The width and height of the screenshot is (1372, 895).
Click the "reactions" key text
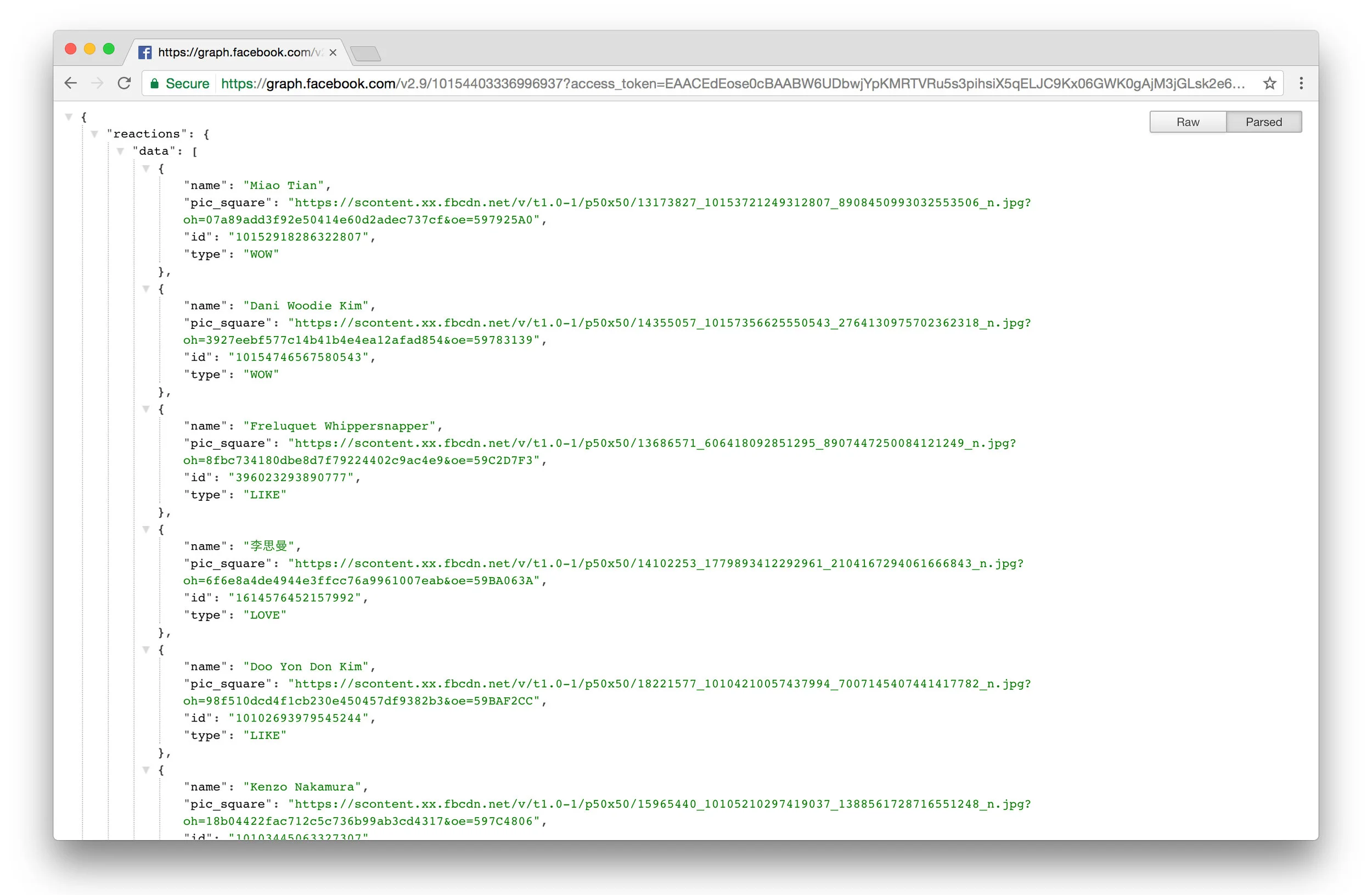147,134
